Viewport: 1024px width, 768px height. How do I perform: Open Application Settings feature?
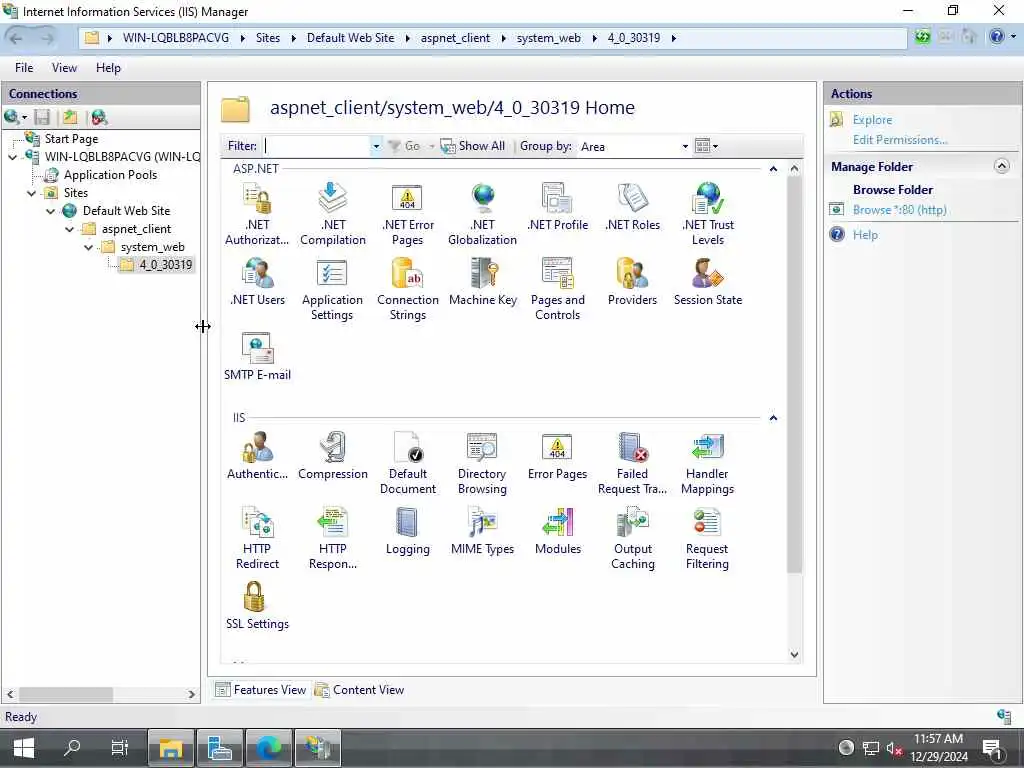click(x=332, y=289)
